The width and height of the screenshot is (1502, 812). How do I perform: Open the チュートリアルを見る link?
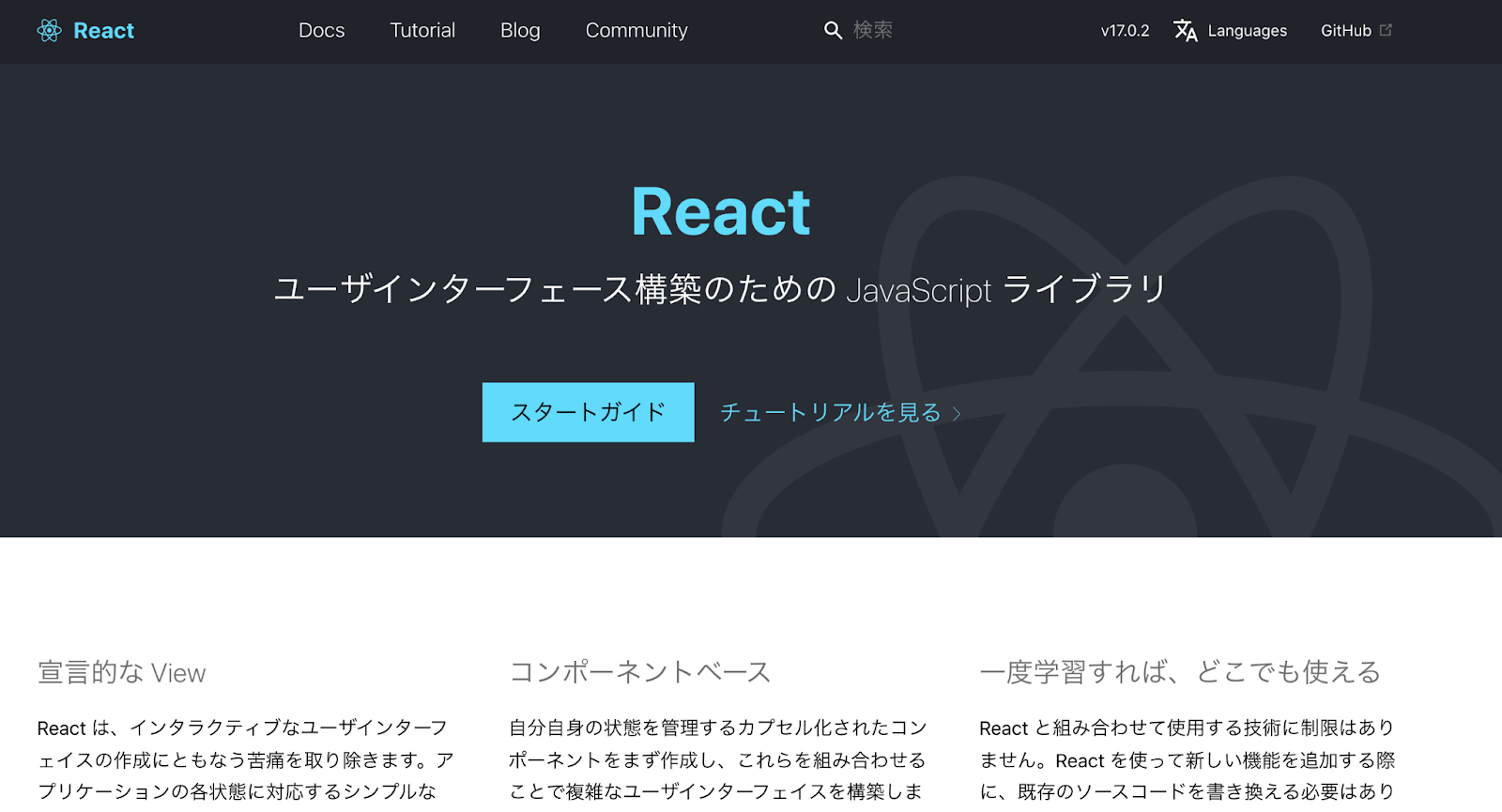tap(831, 412)
